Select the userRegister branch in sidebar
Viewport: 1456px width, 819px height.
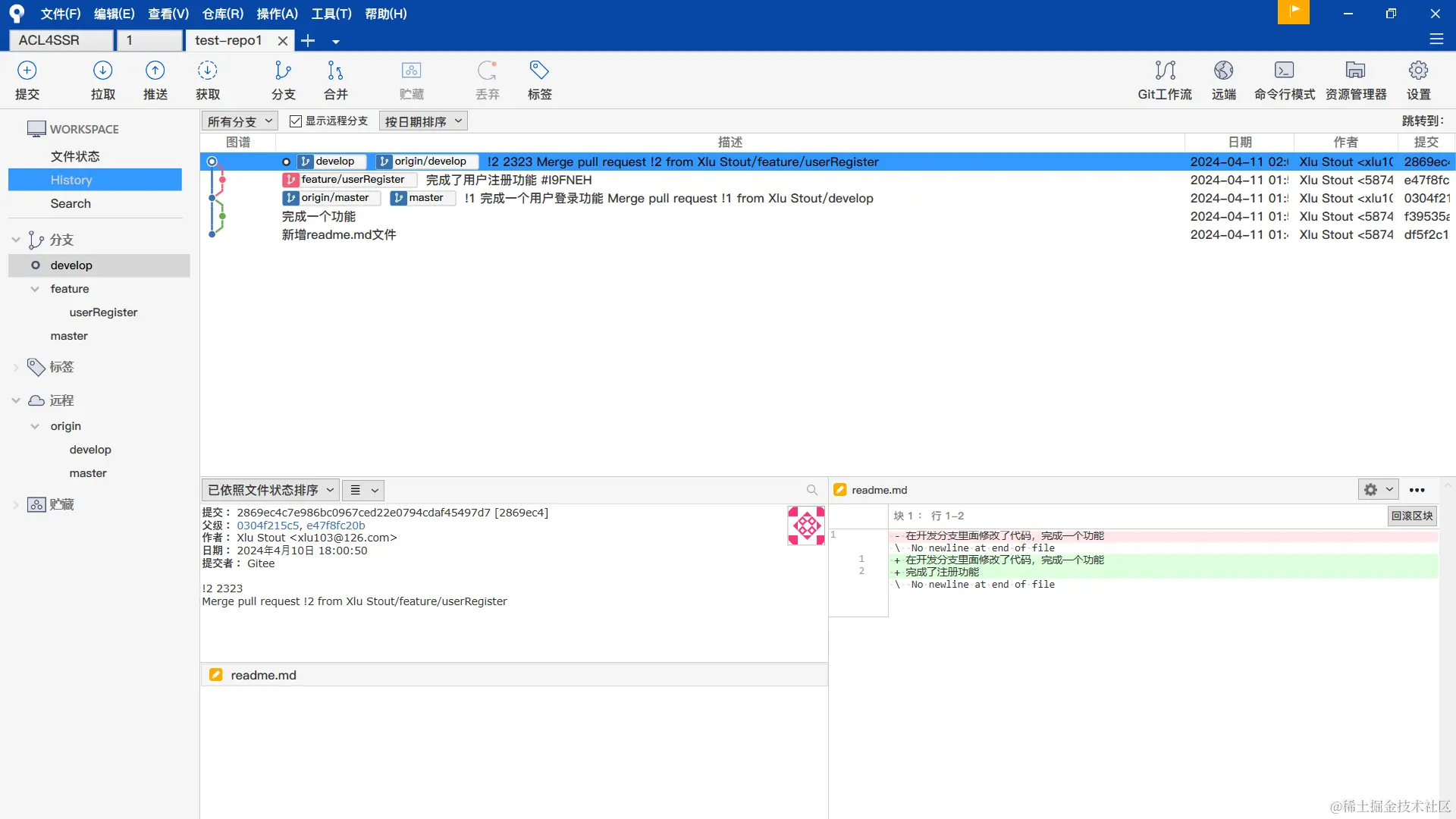[103, 312]
